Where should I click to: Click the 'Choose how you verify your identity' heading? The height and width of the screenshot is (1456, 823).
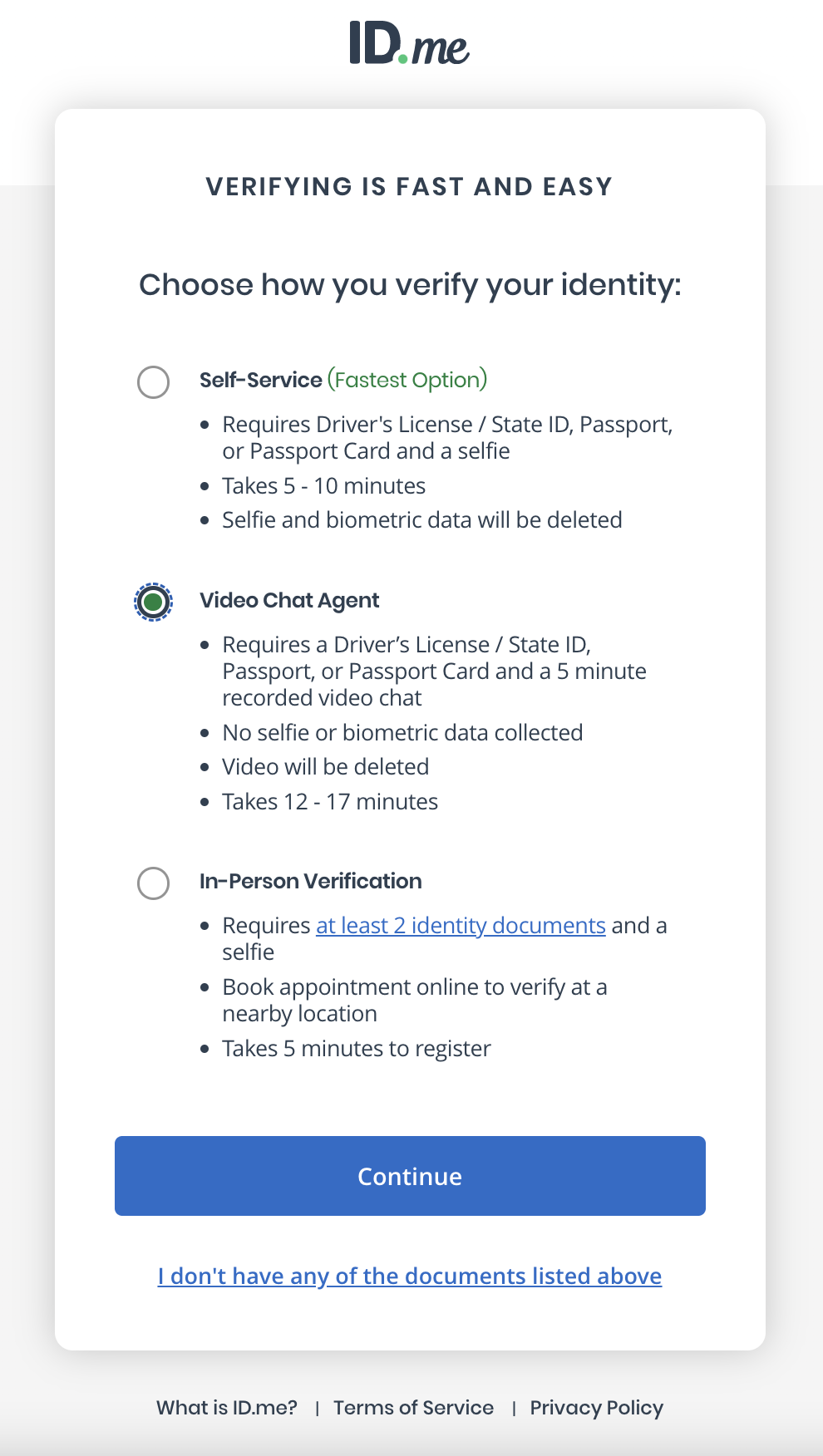click(x=411, y=285)
